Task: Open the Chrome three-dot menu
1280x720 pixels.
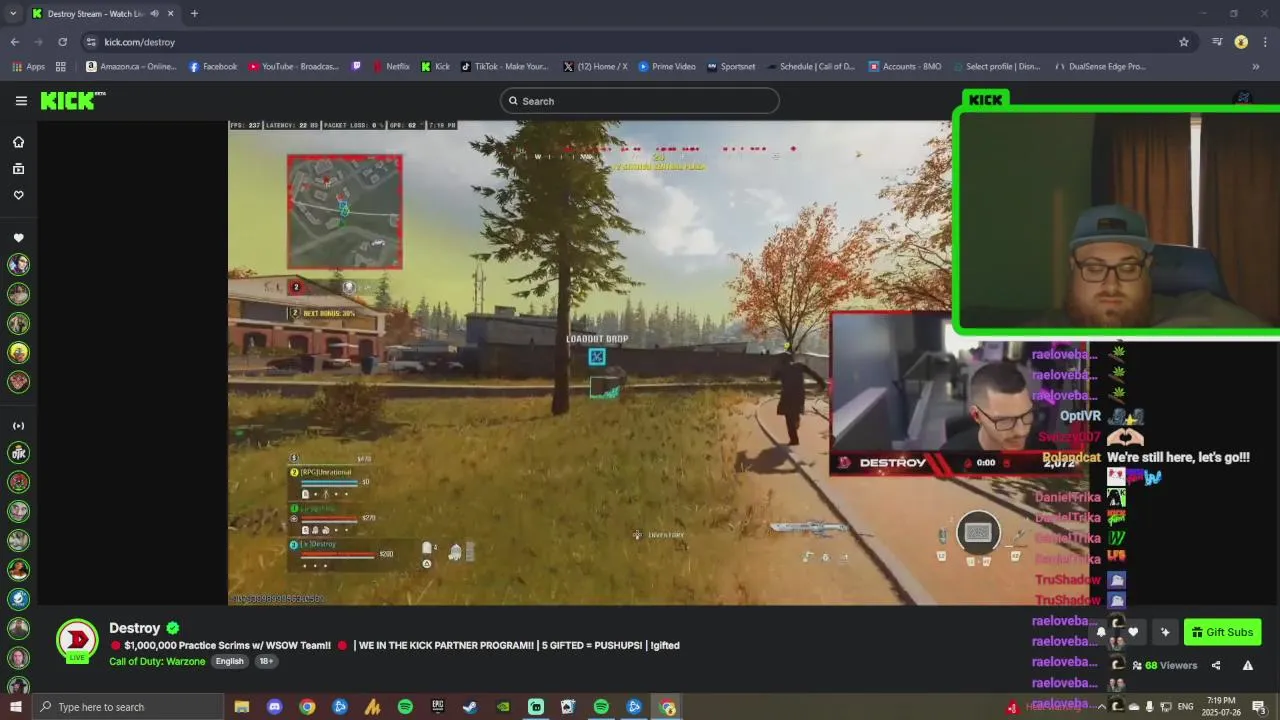Action: tap(1265, 42)
